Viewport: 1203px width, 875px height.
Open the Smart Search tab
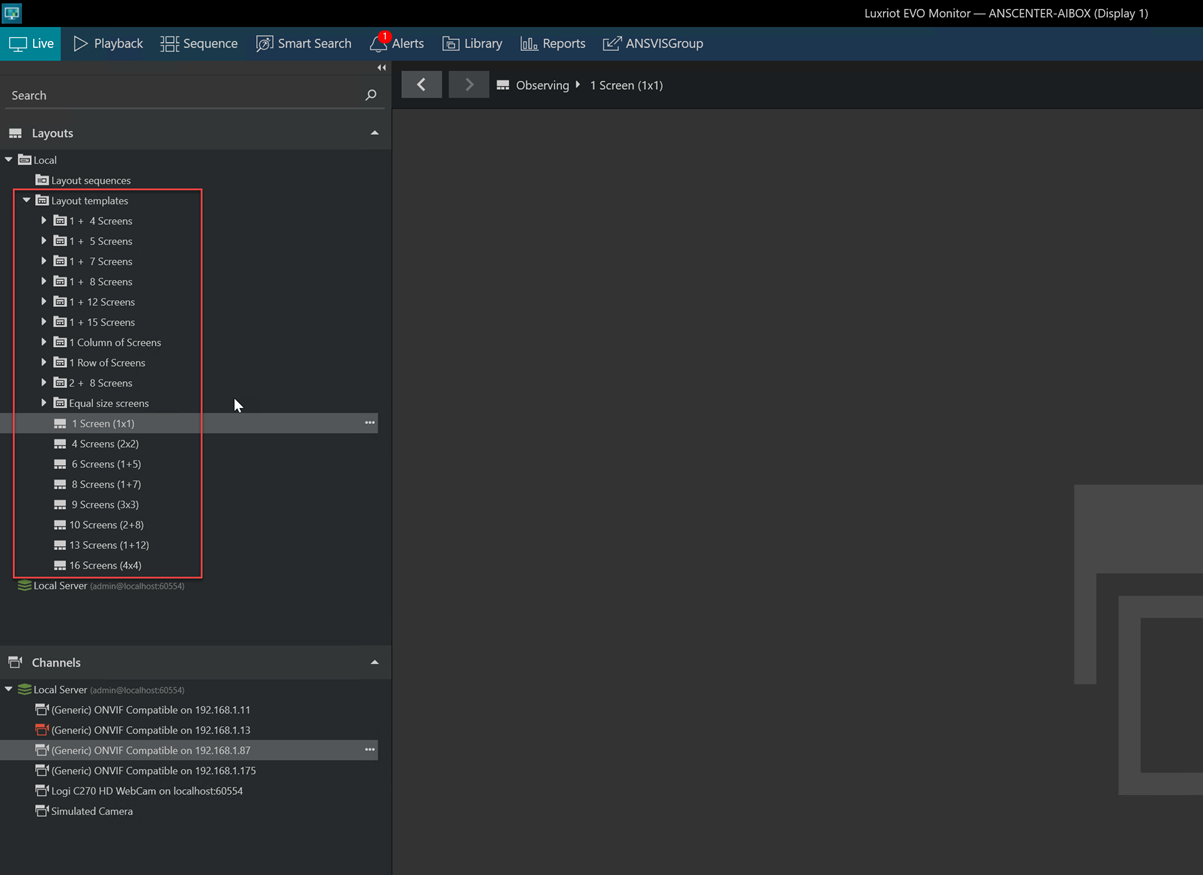point(303,43)
